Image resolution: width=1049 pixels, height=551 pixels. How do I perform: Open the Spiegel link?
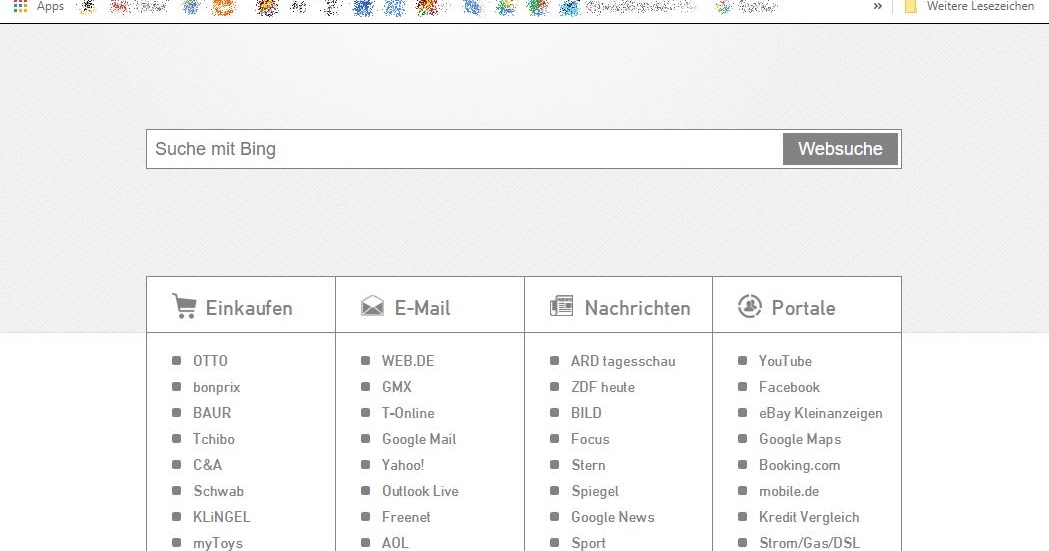pos(595,491)
